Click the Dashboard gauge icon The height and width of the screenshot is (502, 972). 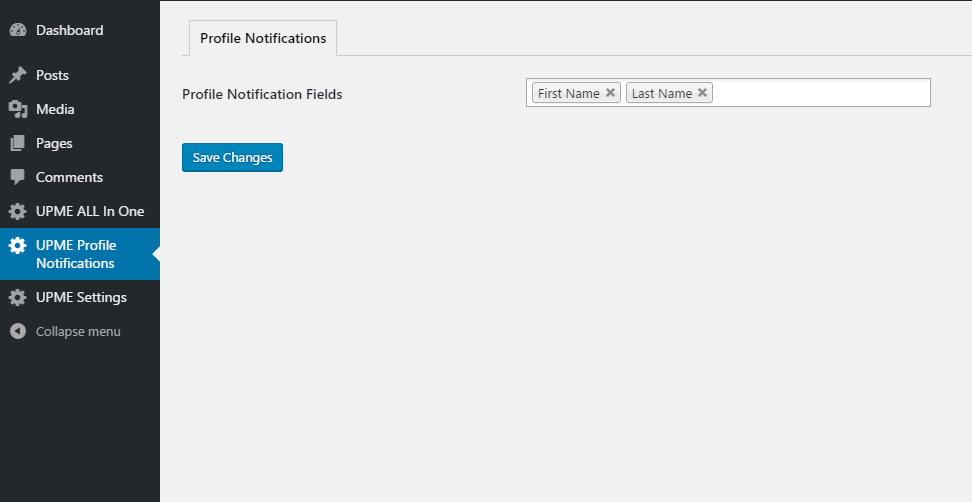pyautogui.click(x=18, y=30)
